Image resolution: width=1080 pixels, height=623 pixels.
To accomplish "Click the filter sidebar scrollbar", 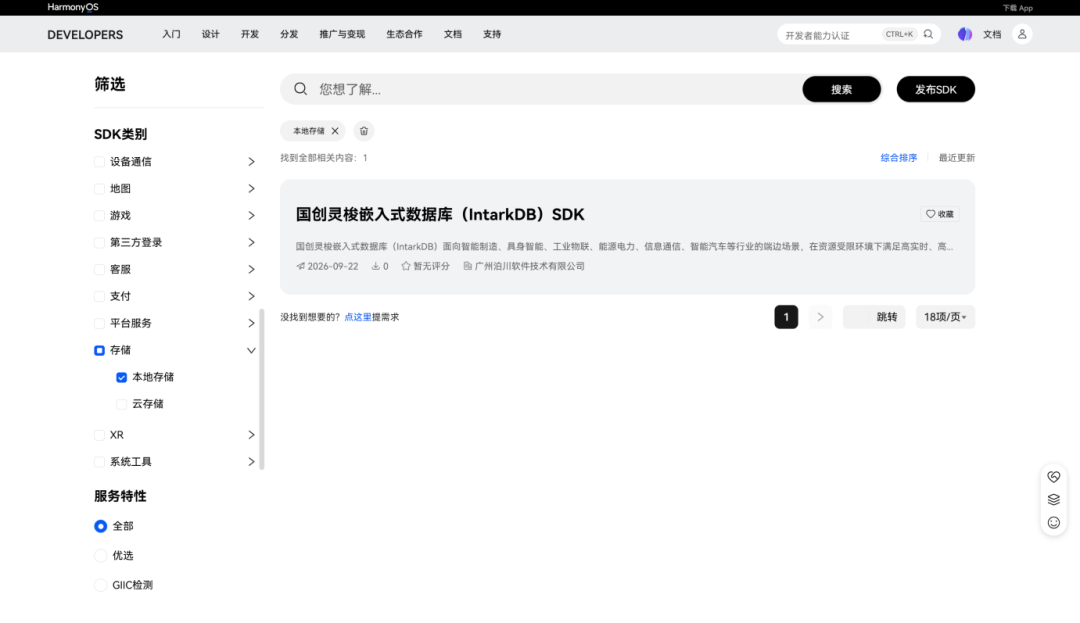I will (x=262, y=389).
